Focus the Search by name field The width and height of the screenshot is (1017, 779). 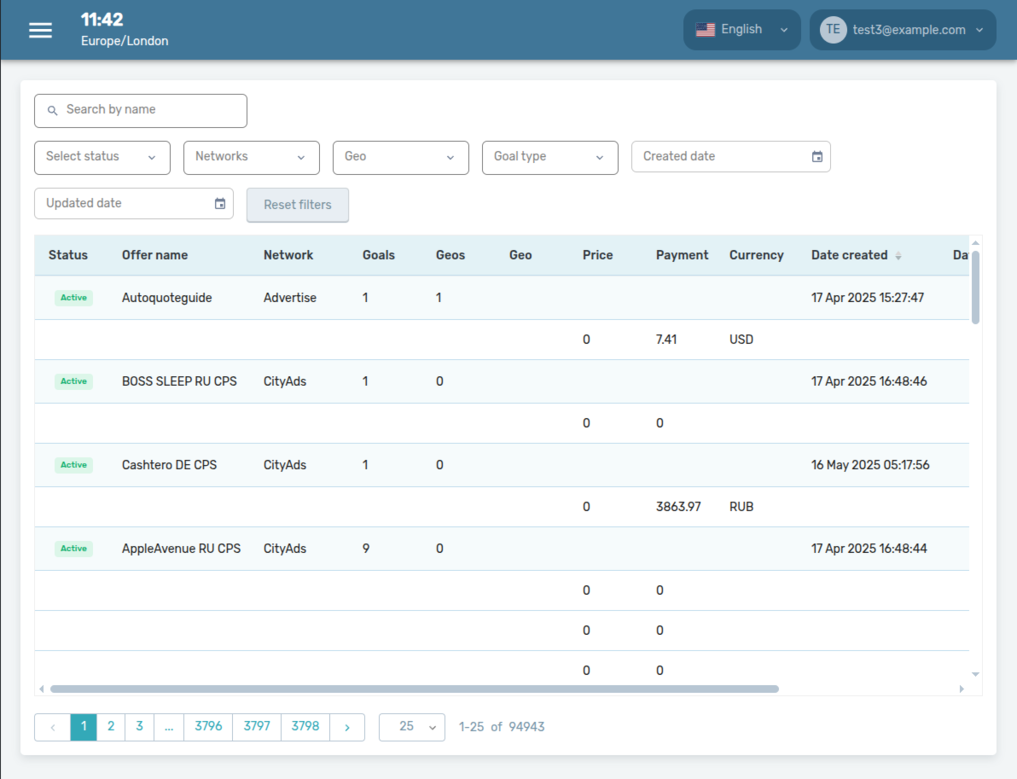tap(150, 110)
